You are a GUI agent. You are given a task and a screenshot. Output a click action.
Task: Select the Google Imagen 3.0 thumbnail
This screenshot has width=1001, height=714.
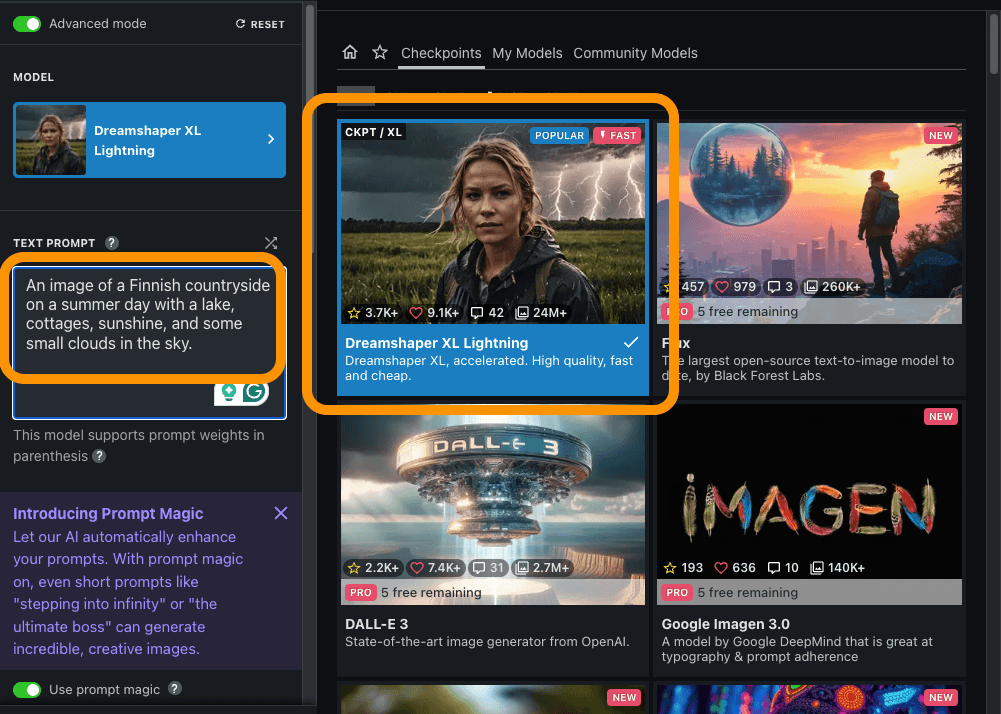coord(809,505)
